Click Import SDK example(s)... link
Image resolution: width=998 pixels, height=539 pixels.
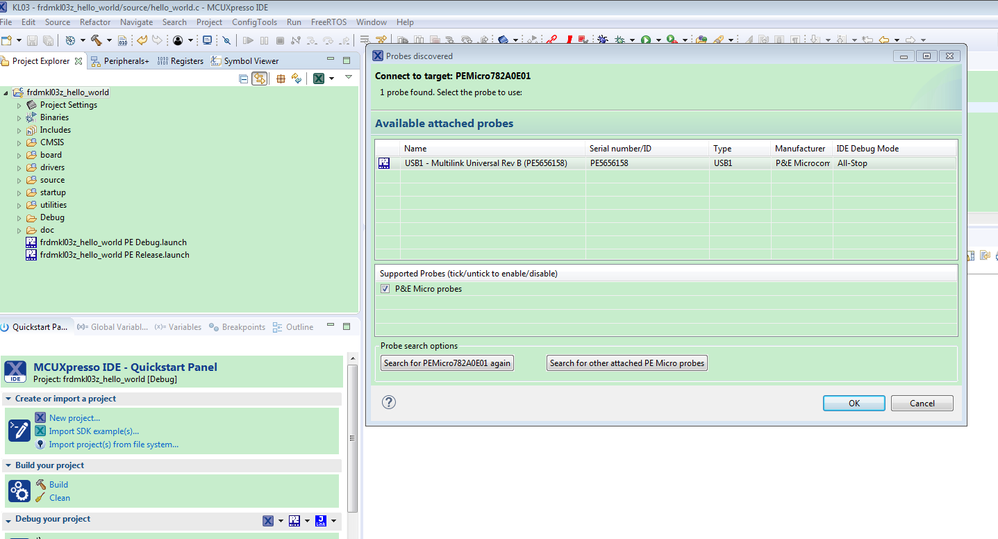tap(94, 431)
